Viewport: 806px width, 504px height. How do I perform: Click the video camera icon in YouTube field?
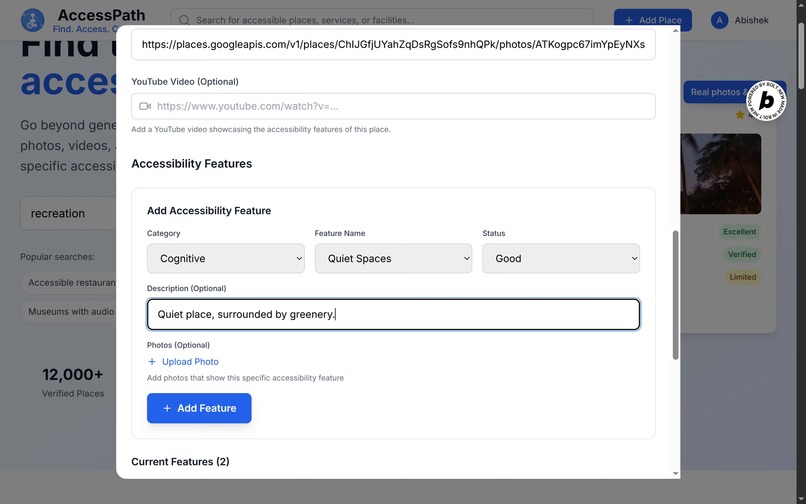[145, 106]
